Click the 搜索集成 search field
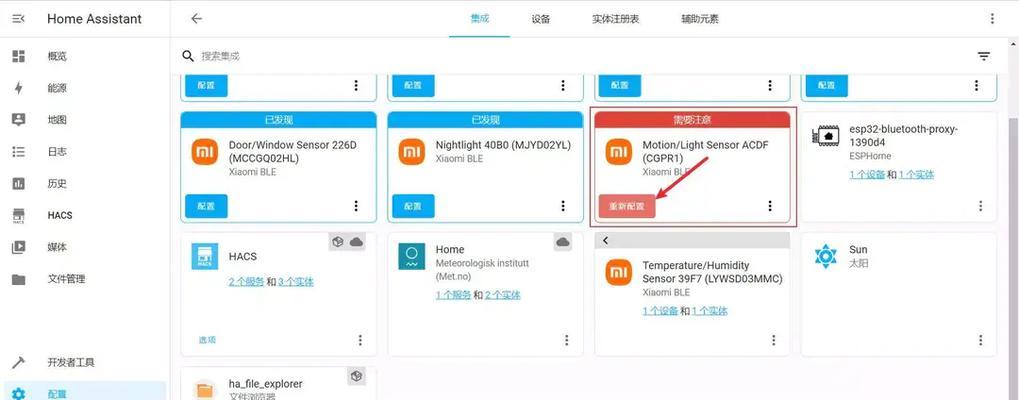Screen dimensions: 1019x400 pos(572,56)
